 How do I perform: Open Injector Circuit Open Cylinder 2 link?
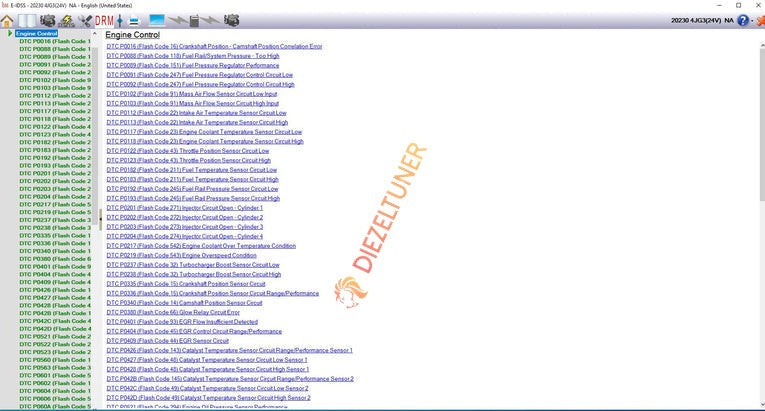pos(184,218)
